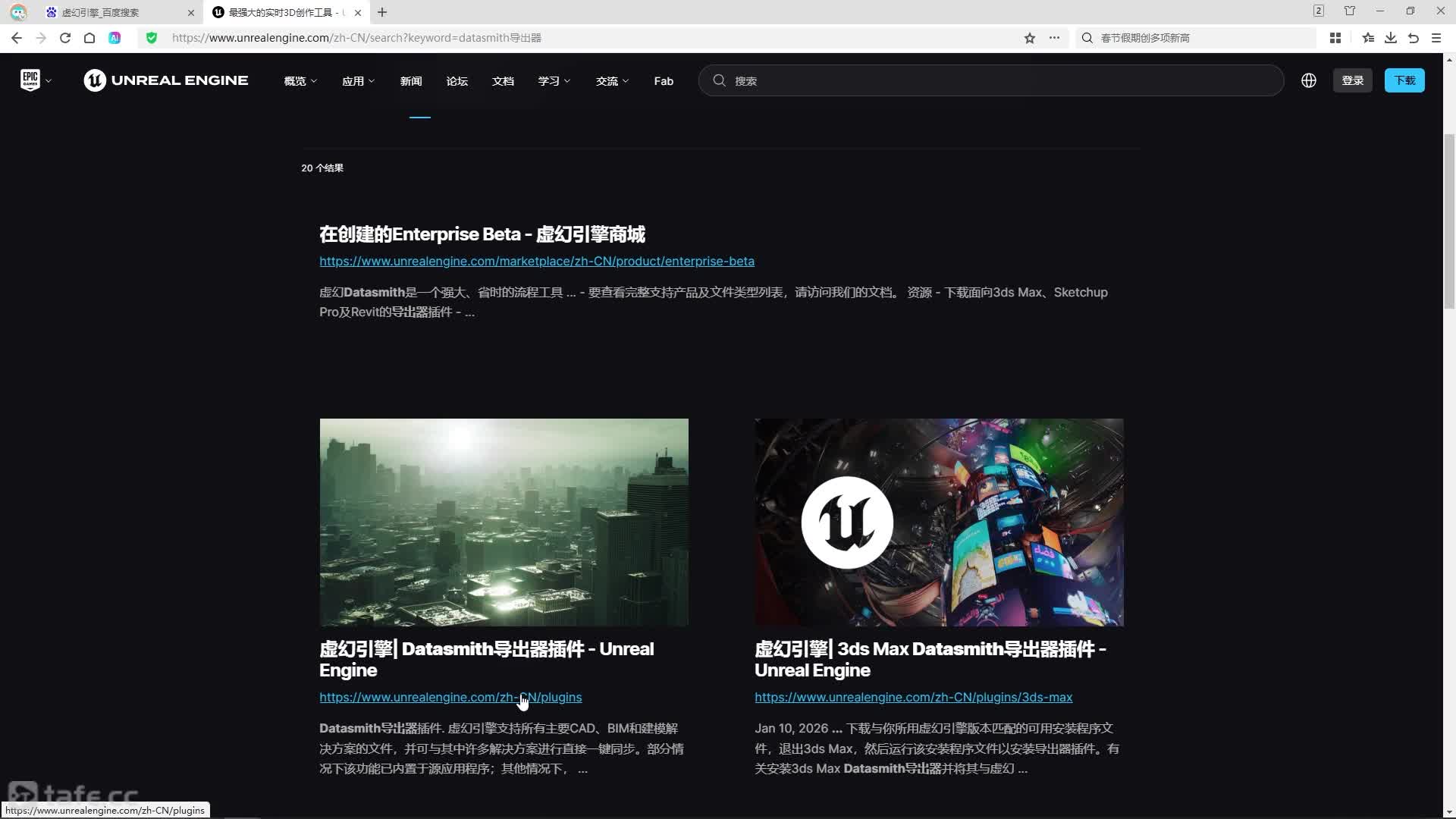Screen dimensions: 1456x819
Task: Click the scrollbar up arrow
Action: 1449,59
